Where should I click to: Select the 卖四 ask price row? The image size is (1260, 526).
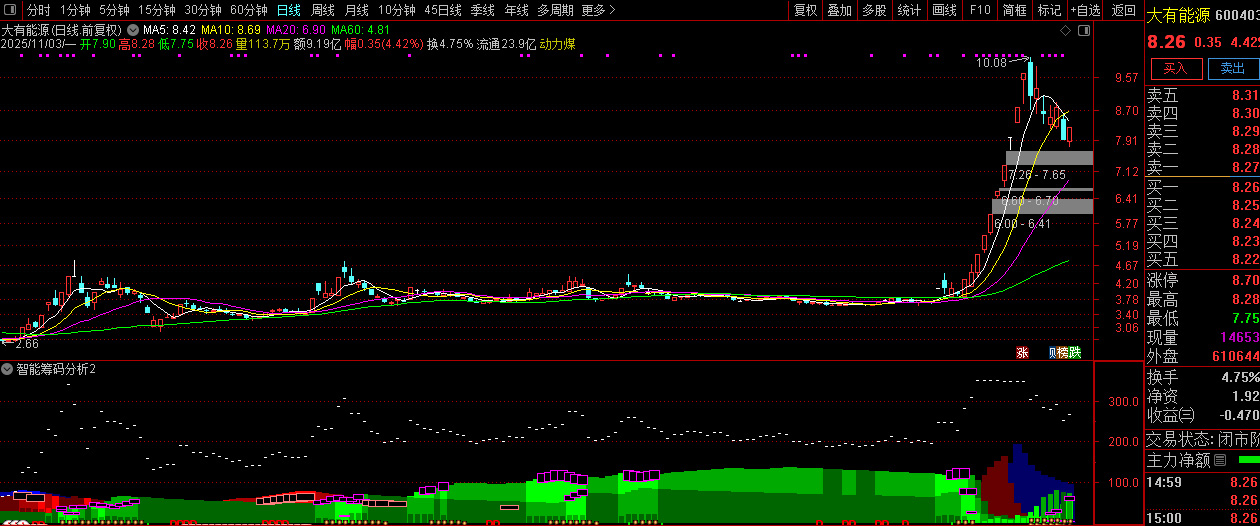1202,113
